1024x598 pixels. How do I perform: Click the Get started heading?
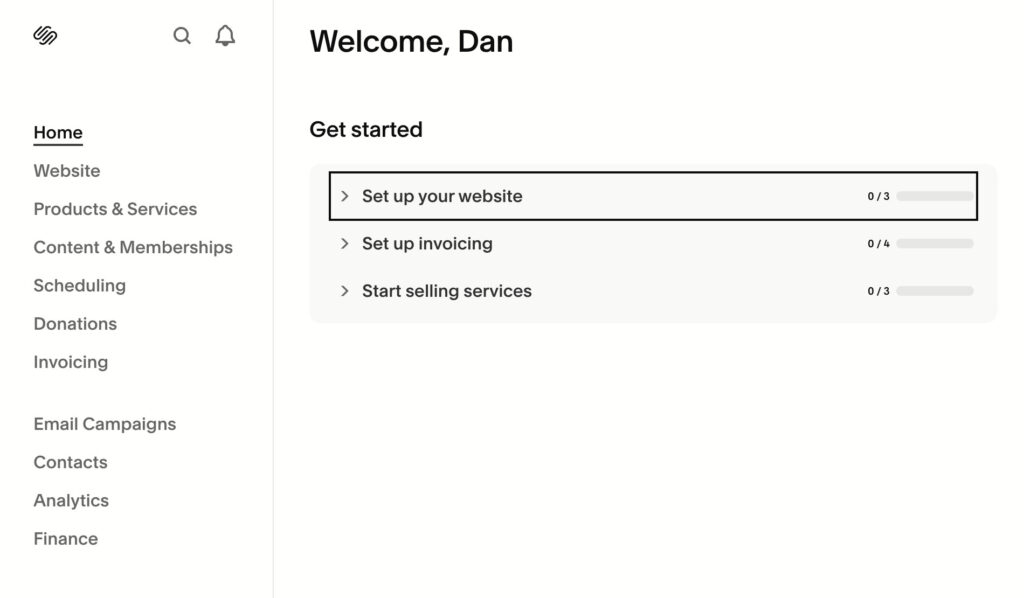(366, 130)
